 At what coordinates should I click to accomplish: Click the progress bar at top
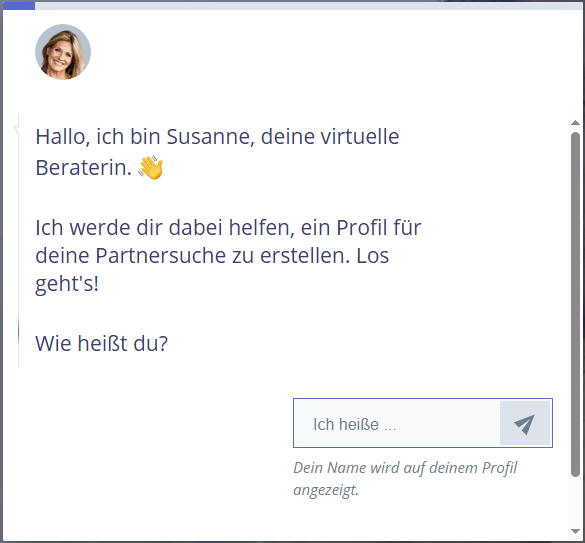292,6
